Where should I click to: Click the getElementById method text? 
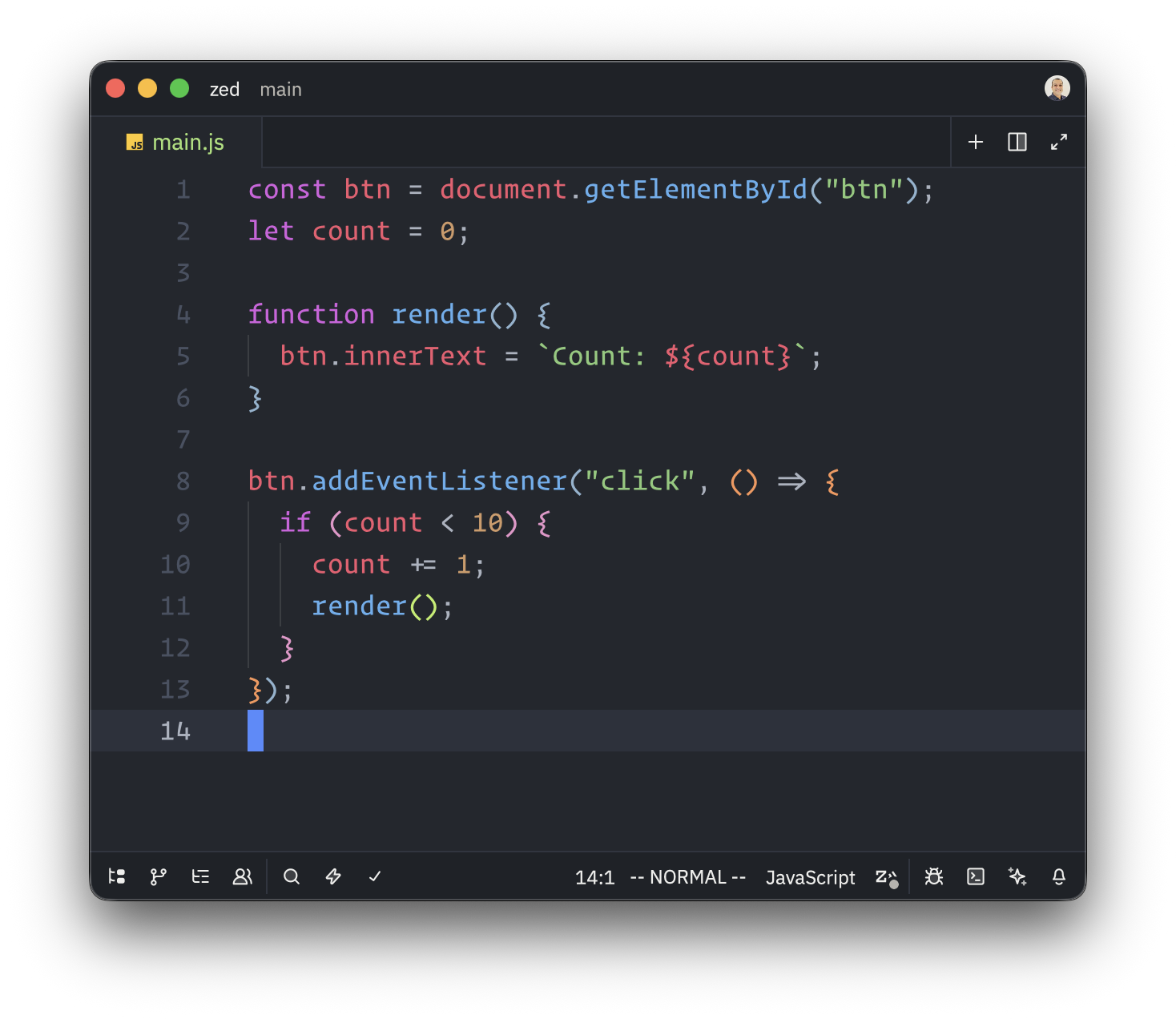point(695,190)
